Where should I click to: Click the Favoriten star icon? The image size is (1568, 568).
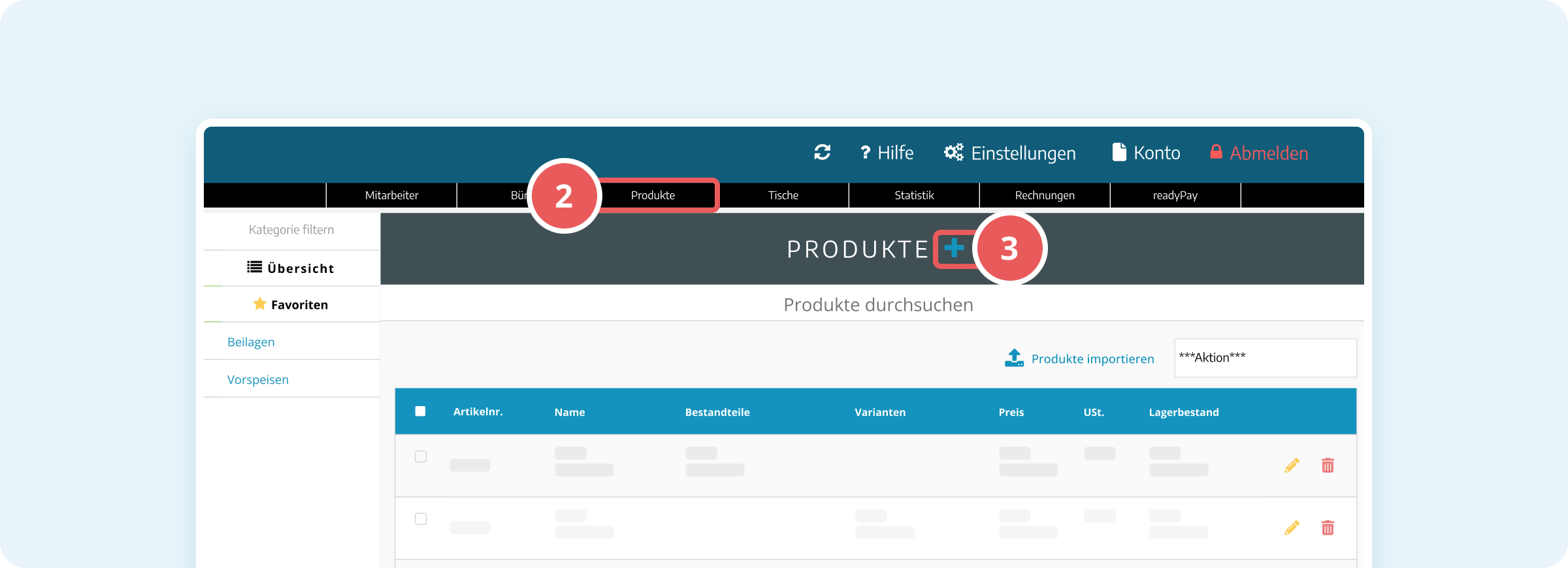tap(259, 304)
